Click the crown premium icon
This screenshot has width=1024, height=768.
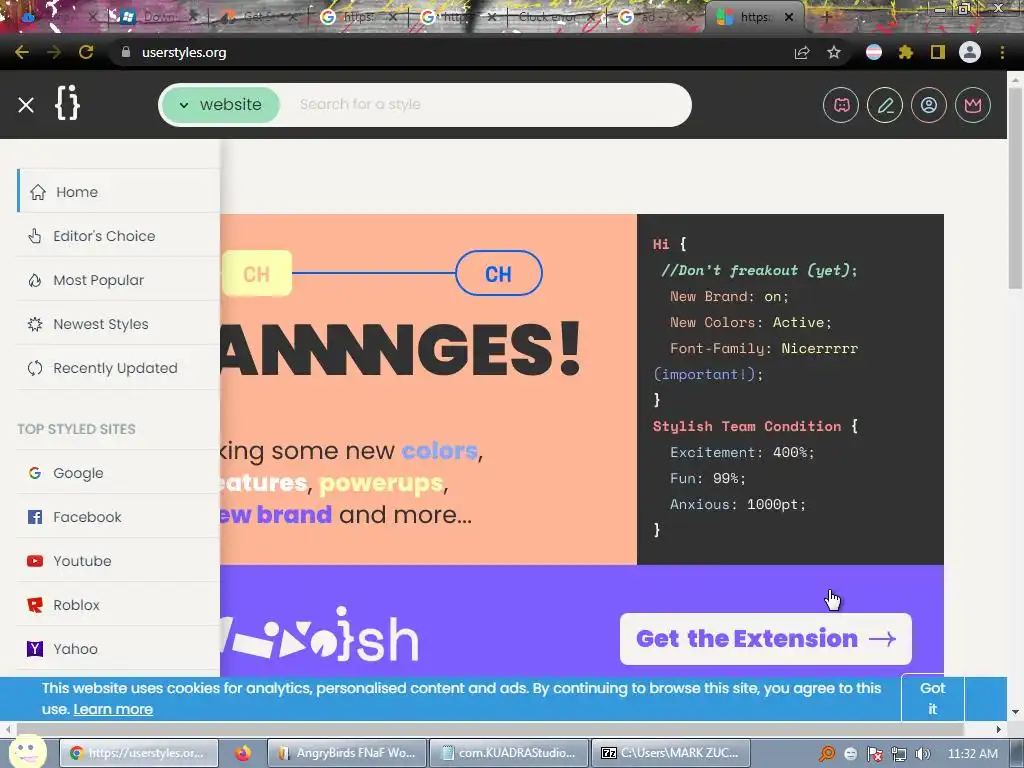tap(973, 105)
